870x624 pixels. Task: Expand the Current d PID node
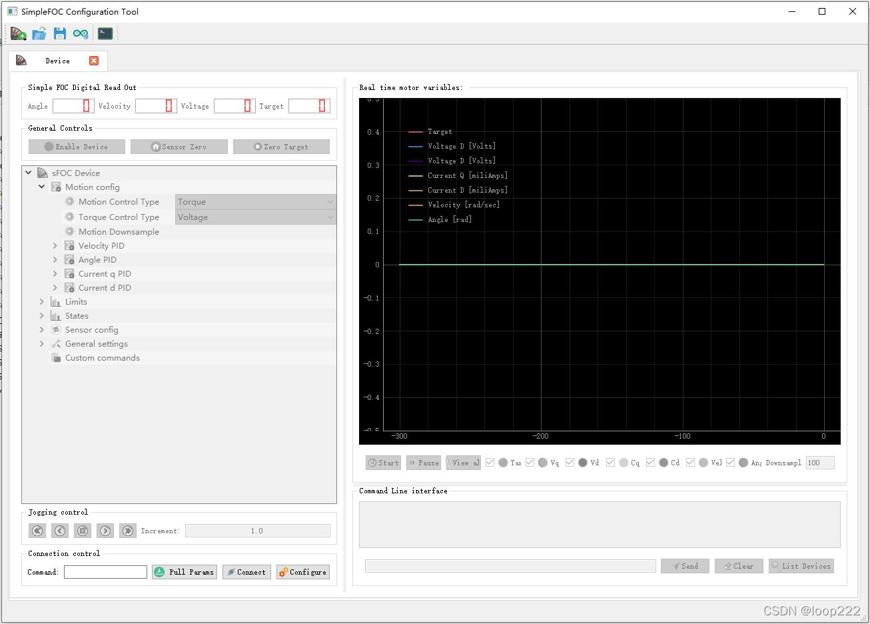click(x=55, y=287)
